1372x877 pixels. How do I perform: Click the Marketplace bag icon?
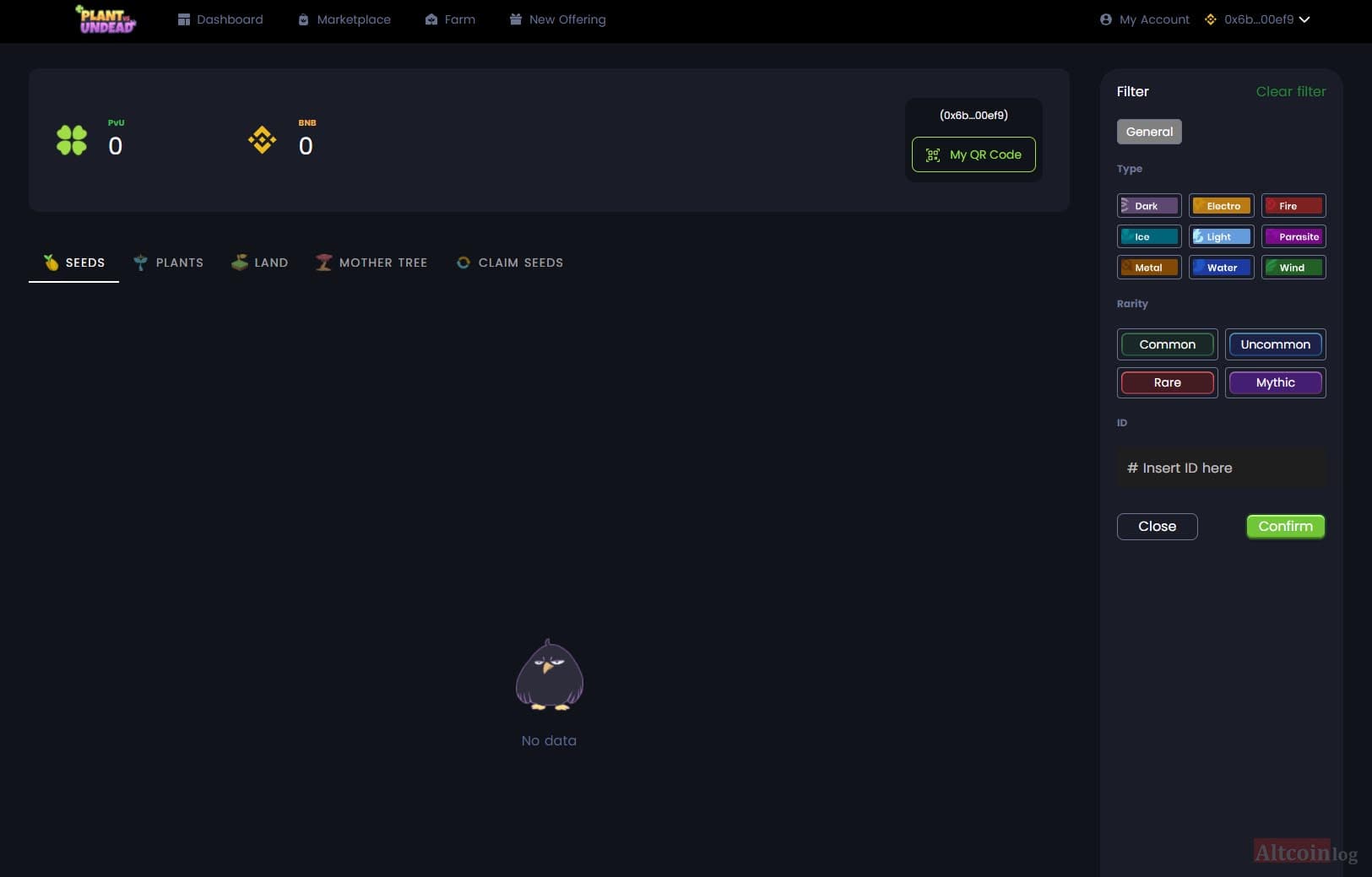(303, 19)
